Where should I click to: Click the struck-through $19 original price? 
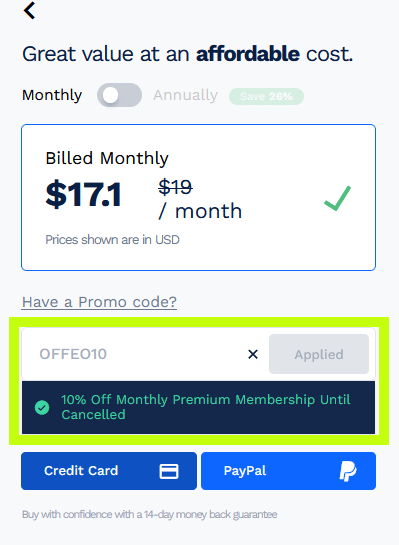tap(175, 187)
